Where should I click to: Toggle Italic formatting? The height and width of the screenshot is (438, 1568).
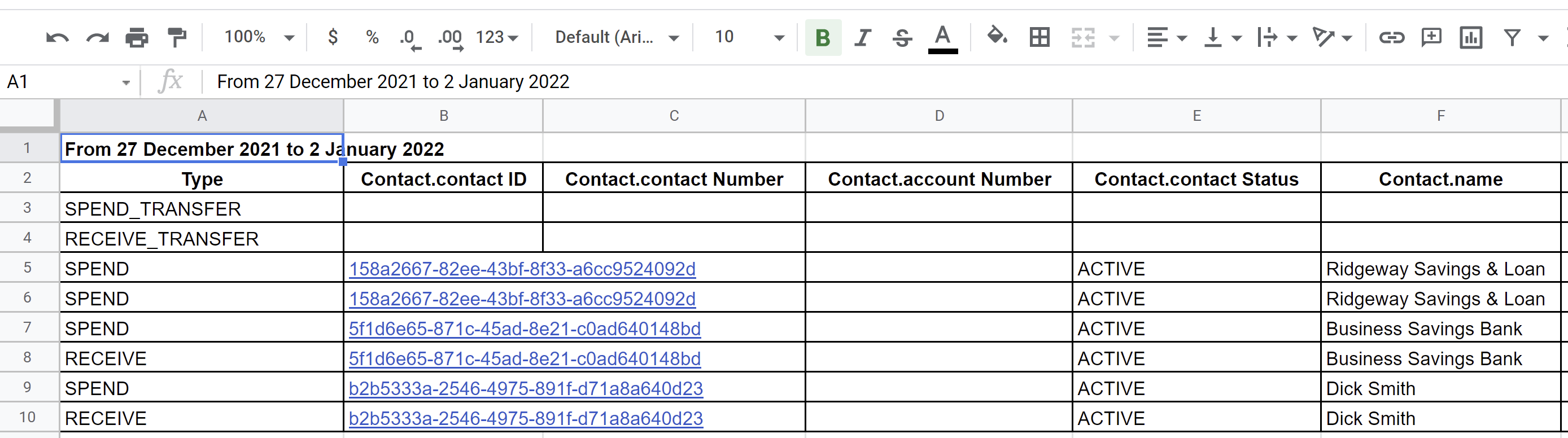click(863, 38)
